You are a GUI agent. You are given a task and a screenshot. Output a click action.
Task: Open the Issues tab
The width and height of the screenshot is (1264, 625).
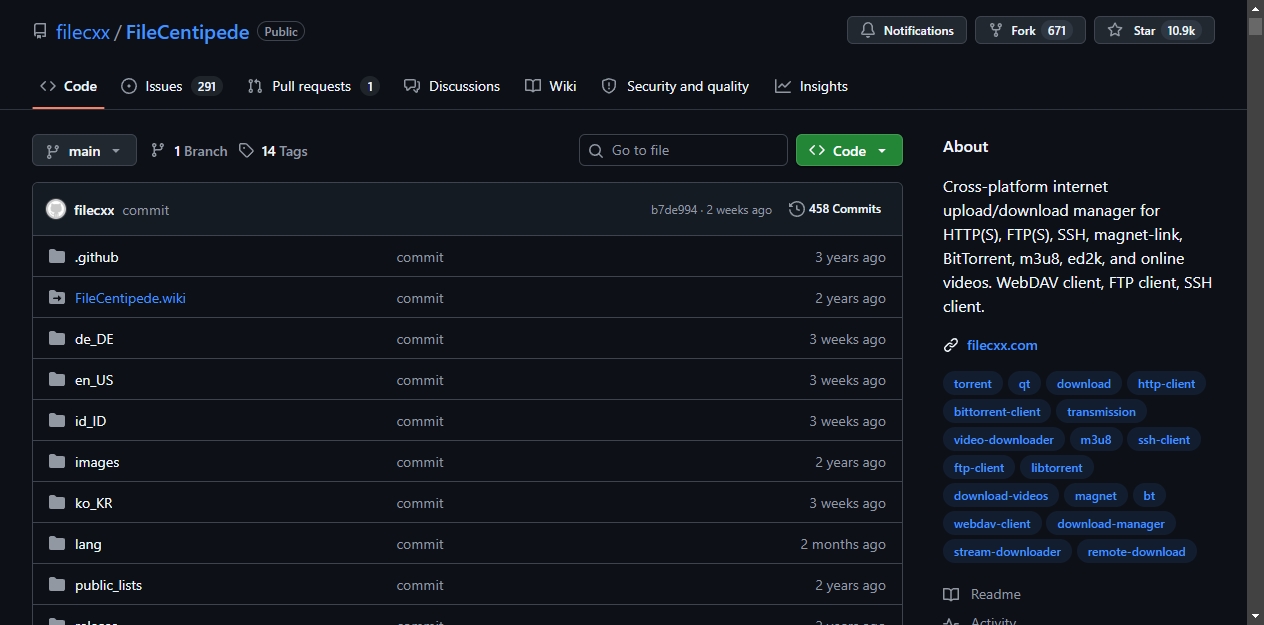point(169,86)
